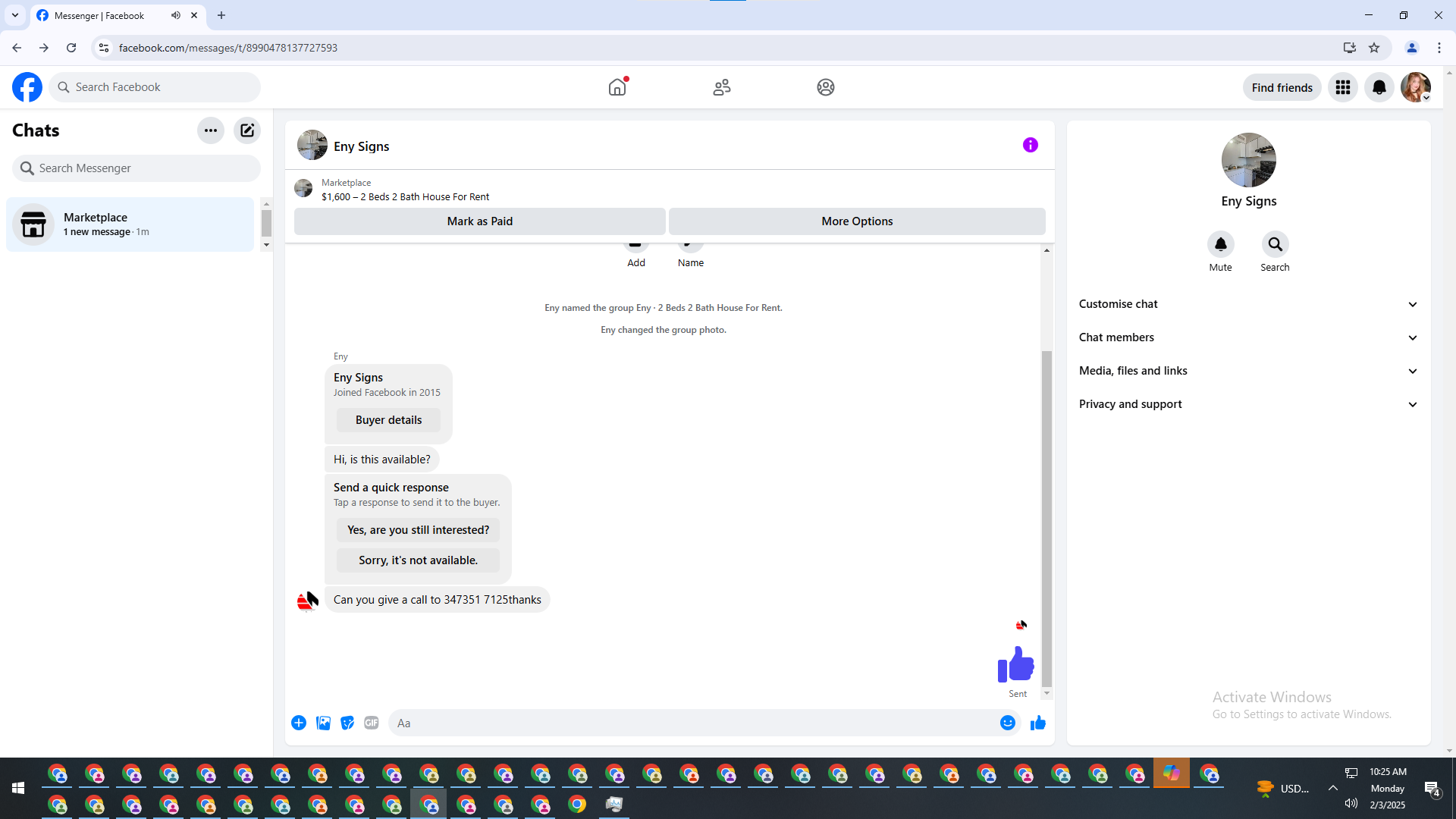Focus the Search Facebook field

[155, 87]
